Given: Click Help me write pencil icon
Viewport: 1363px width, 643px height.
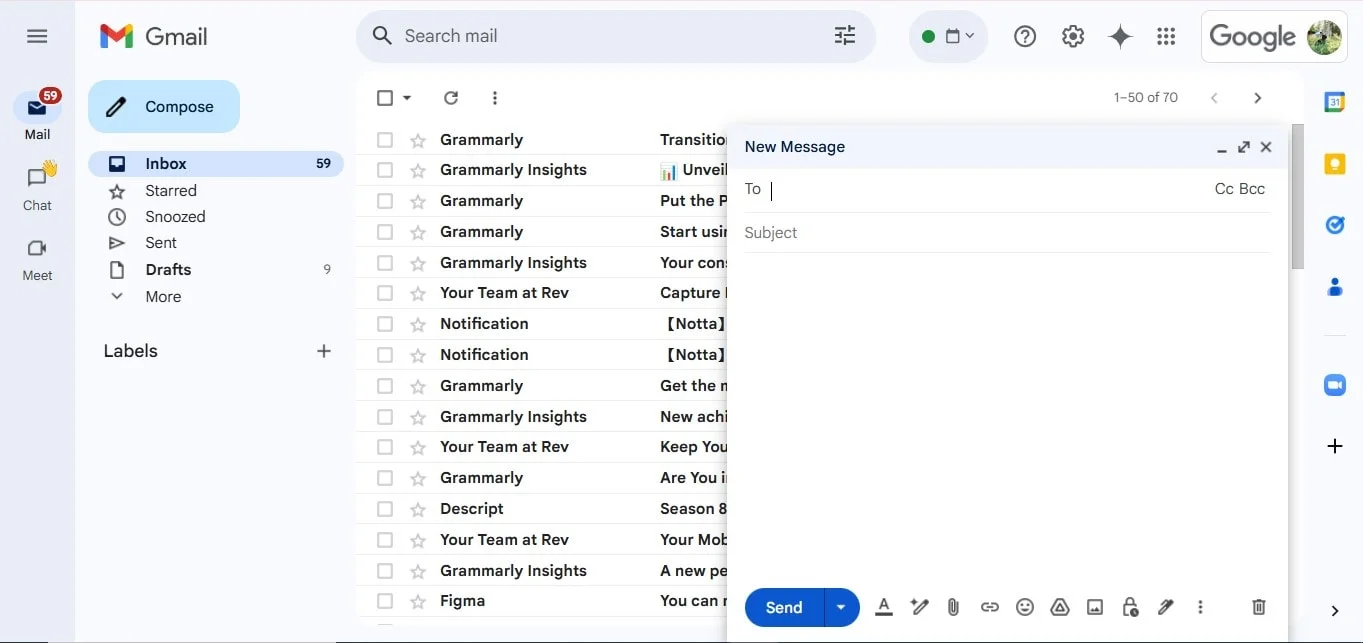Looking at the screenshot, I should pyautogui.click(x=919, y=607).
